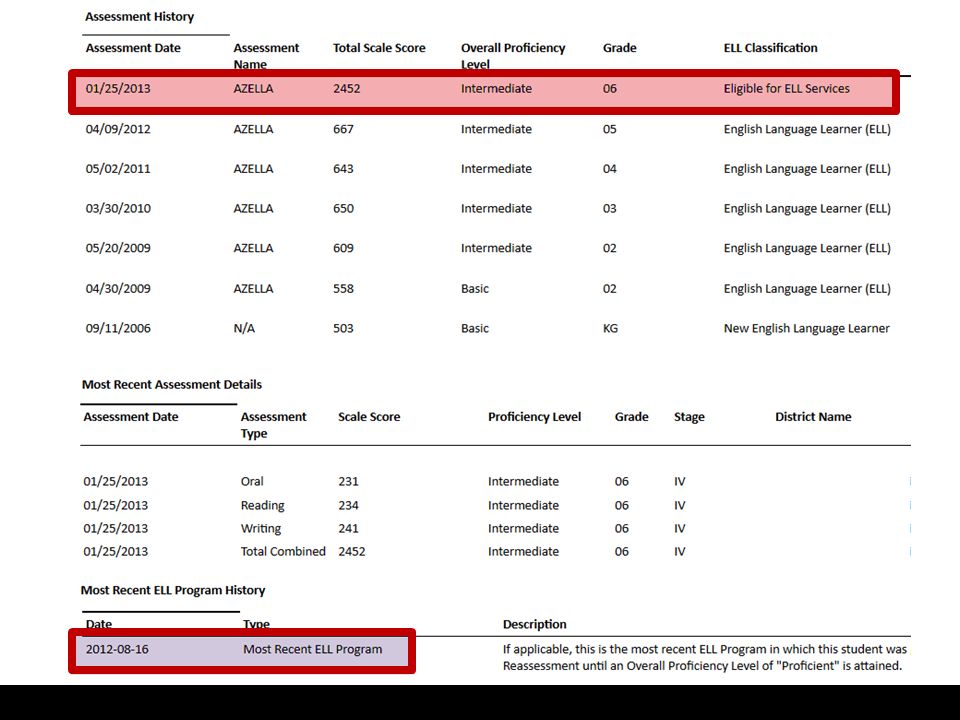The image size is (960, 720).
Task: Select the 04/09/2012 assessment date
Action: click(x=118, y=129)
